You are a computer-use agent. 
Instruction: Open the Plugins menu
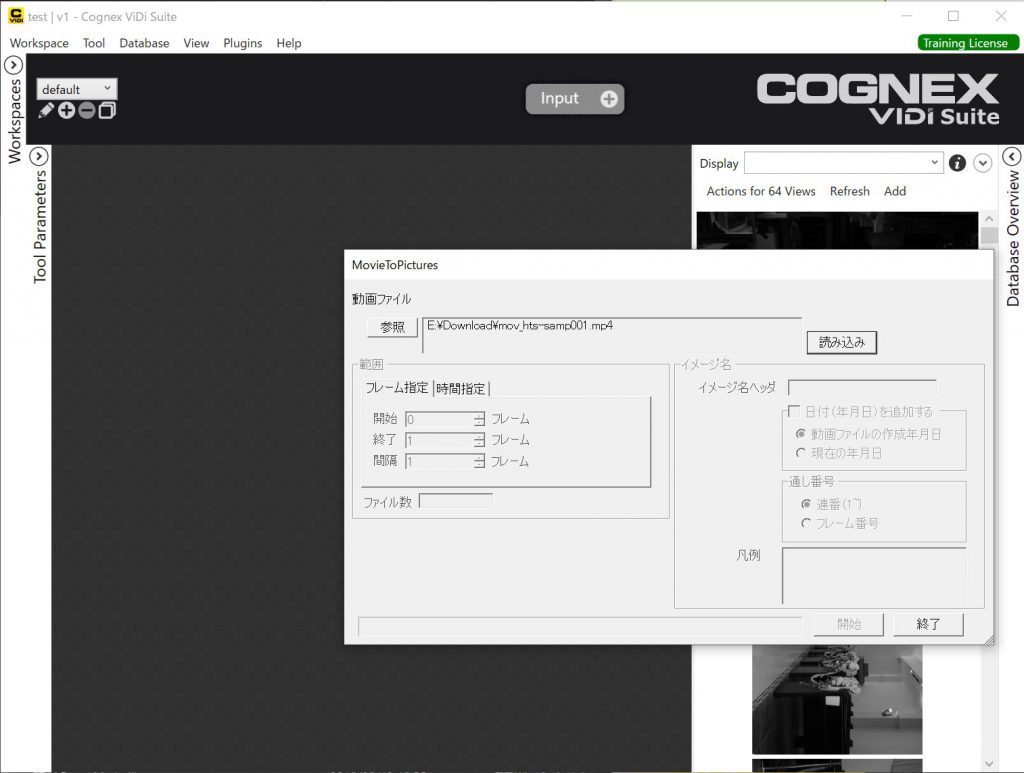pos(242,43)
